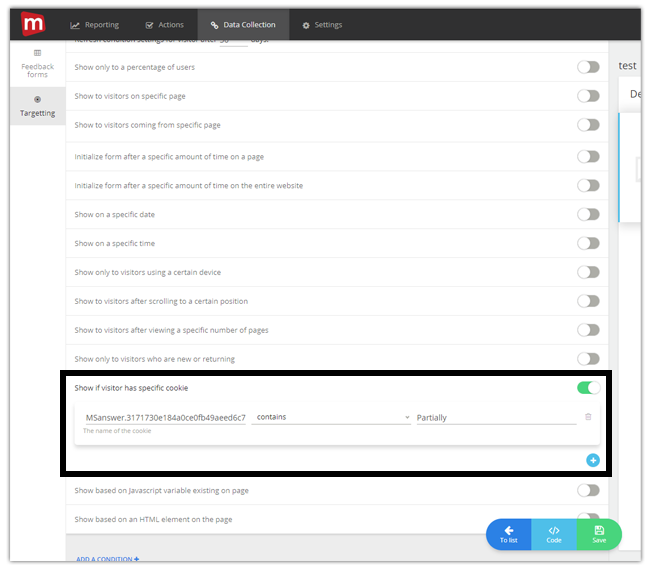Click the Data Collection link icon
Screen dimensions: 650x574
(x=214, y=25)
